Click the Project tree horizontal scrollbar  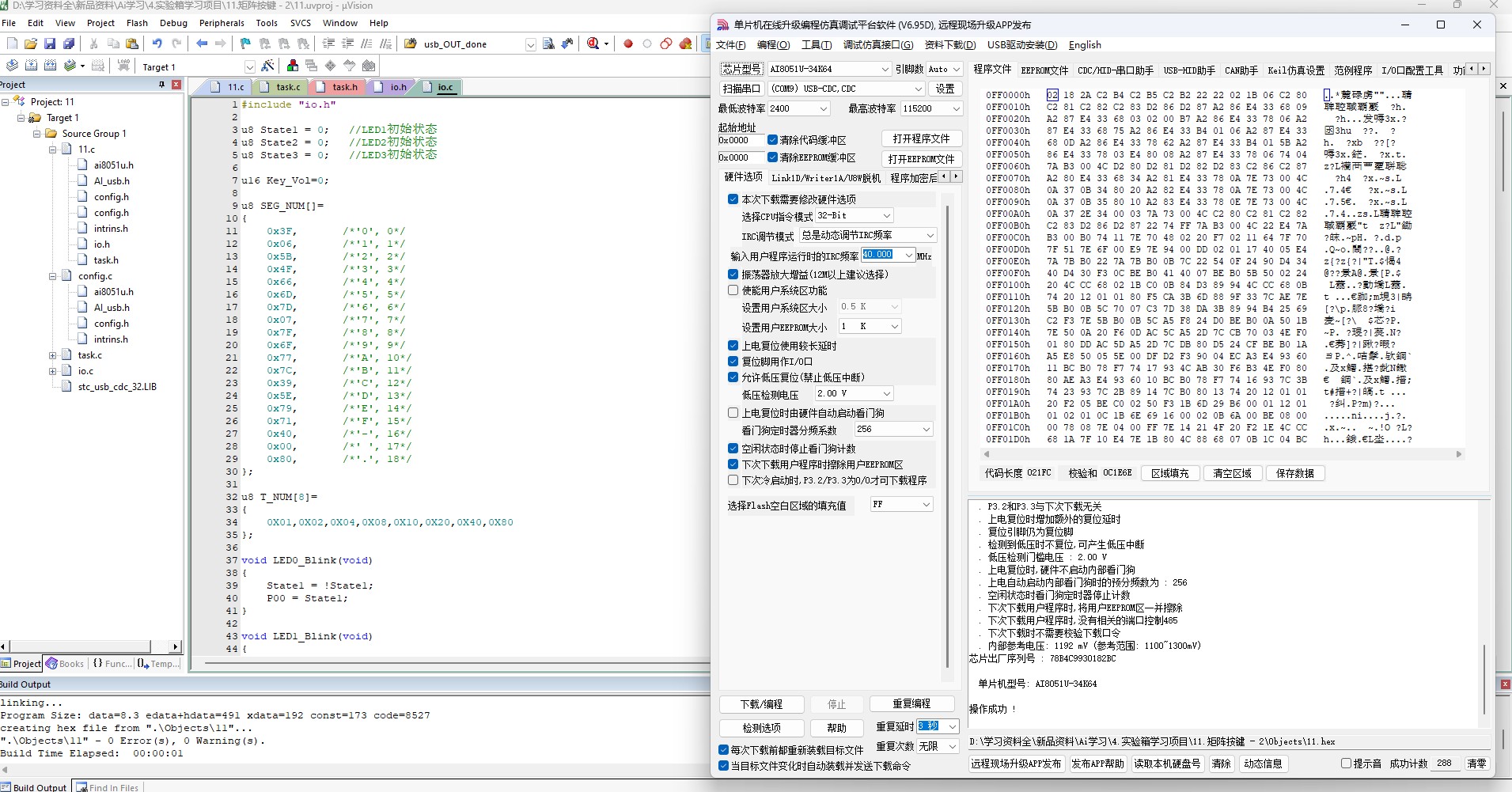pos(91,646)
